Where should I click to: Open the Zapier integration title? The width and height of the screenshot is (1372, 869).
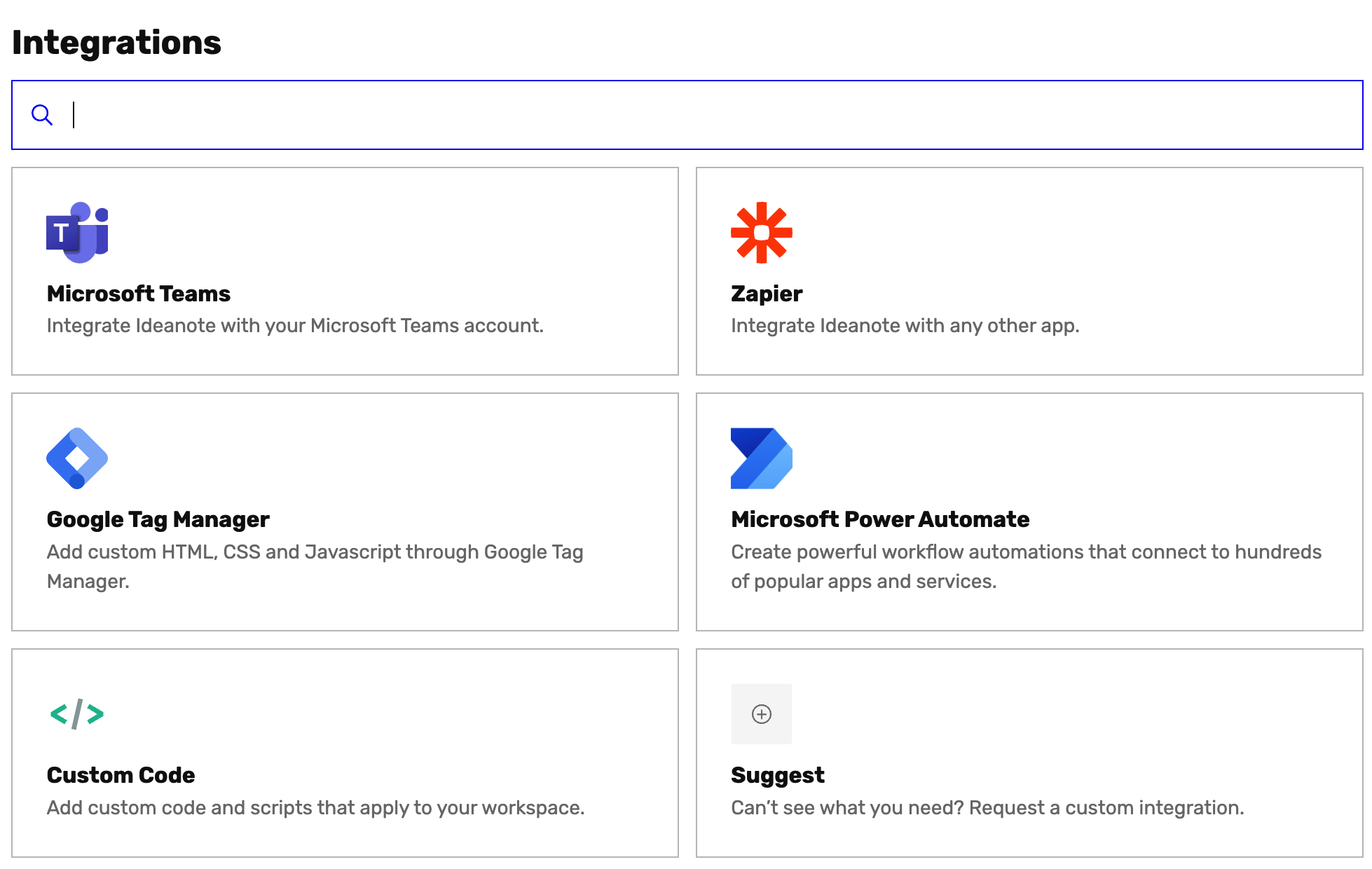766,294
